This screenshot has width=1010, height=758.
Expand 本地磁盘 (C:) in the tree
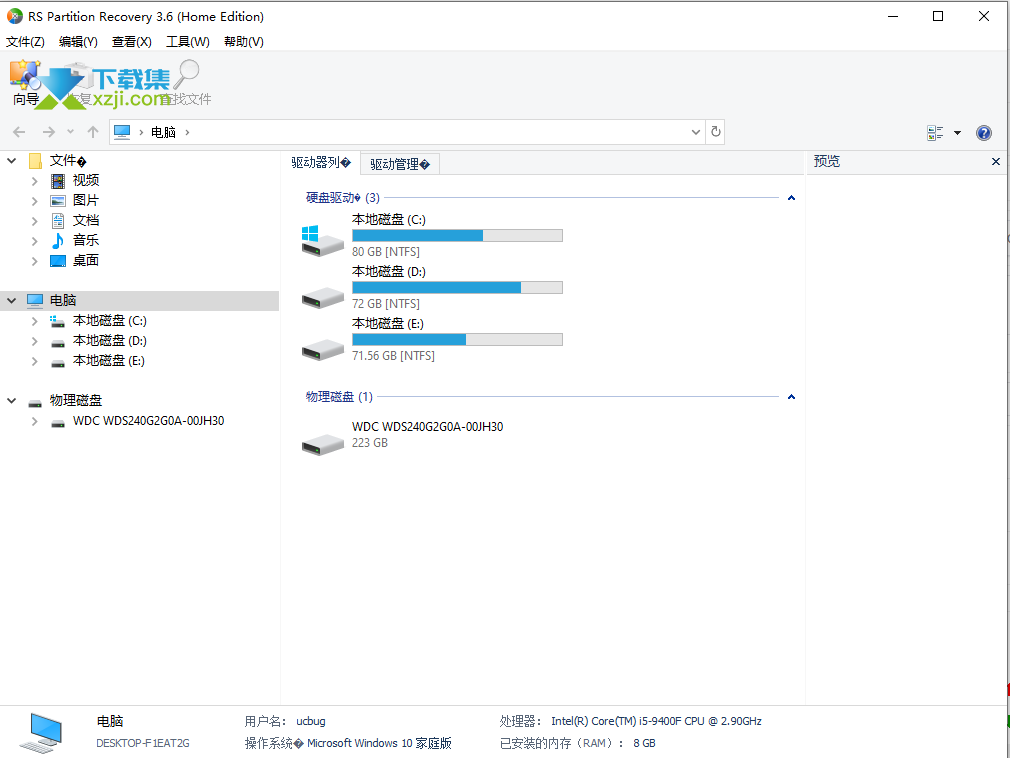(x=35, y=321)
